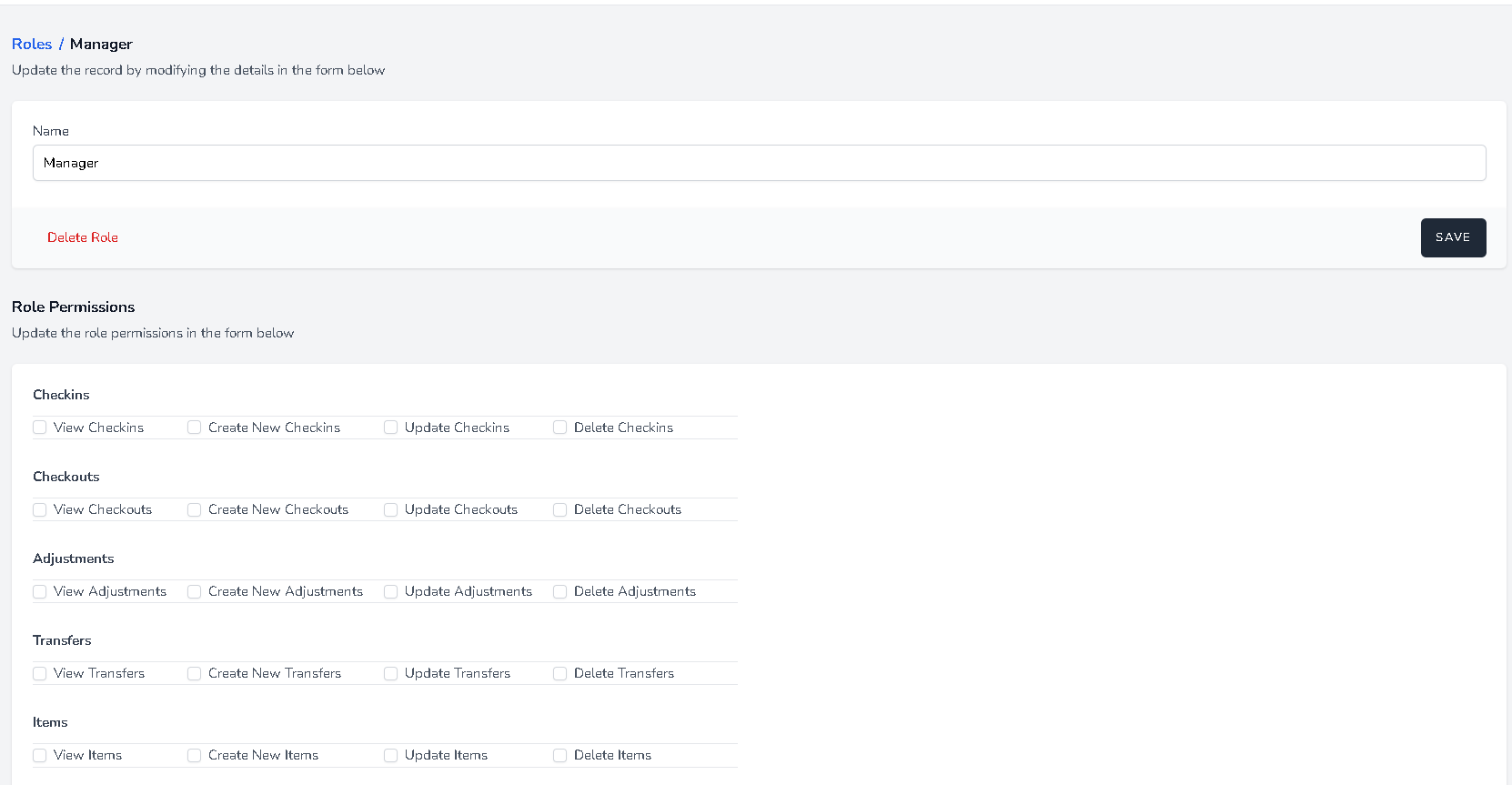Screen dimensions: 1512x785
Task: Click the Roles breadcrumb link
Action: tap(32, 44)
